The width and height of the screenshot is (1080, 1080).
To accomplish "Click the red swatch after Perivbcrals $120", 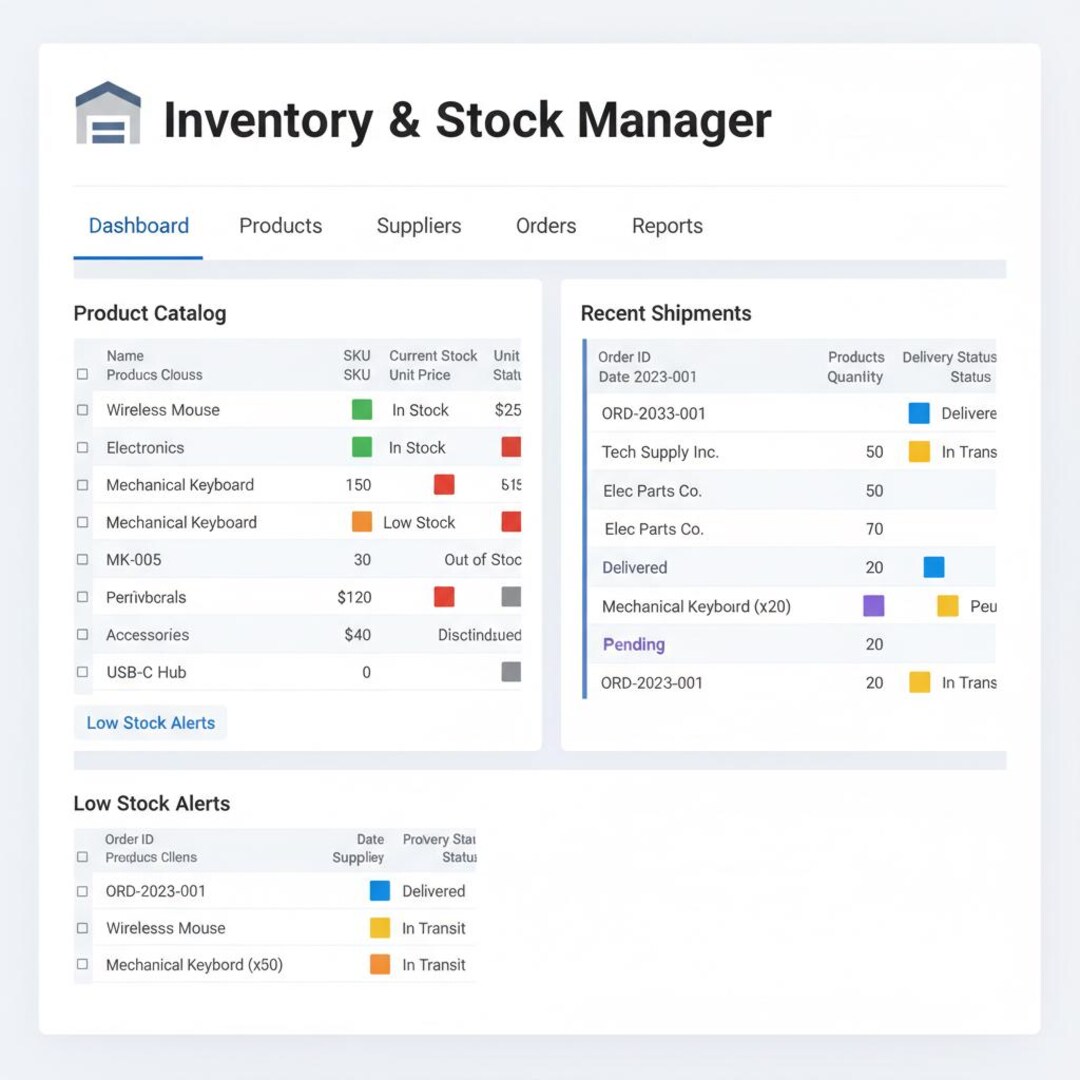I will [444, 596].
